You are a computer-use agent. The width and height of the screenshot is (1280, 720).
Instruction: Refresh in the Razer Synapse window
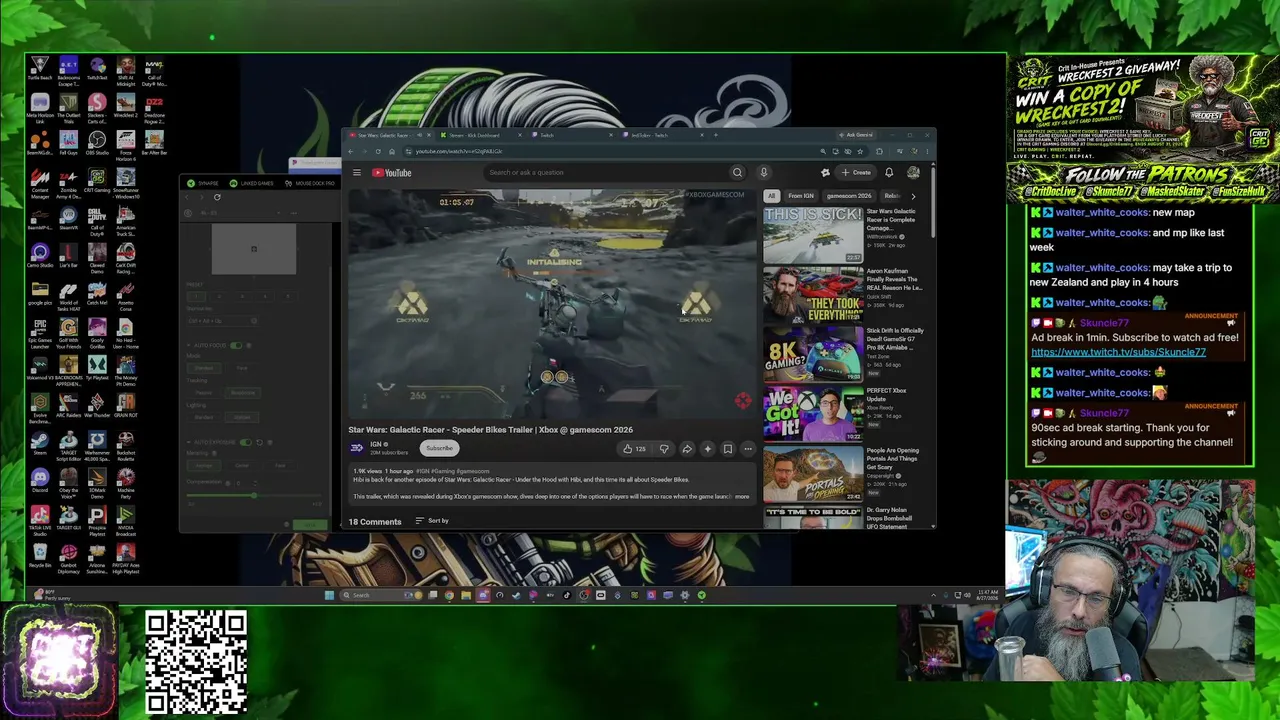(x=217, y=197)
